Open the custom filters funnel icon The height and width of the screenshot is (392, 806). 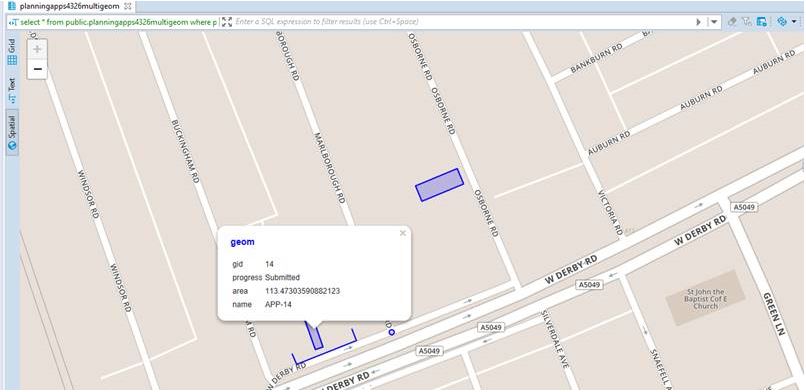(x=747, y=22)
